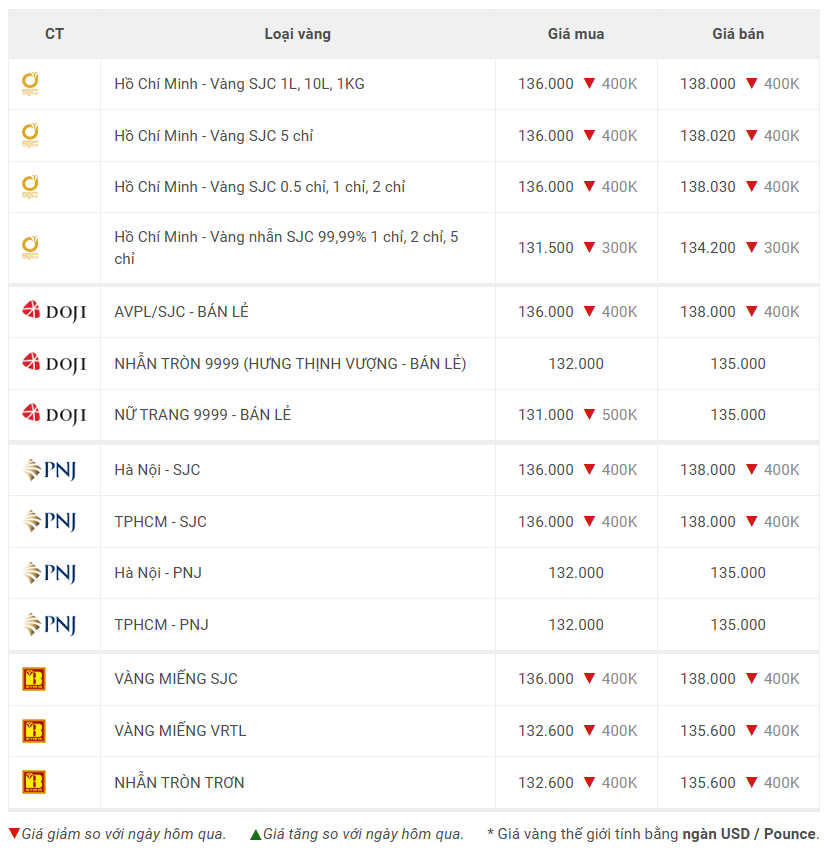Click the 138.030 sell price for SJC 0.5 chỉ
This screenshot has height=858, width=832.
[x=708, y=187]
